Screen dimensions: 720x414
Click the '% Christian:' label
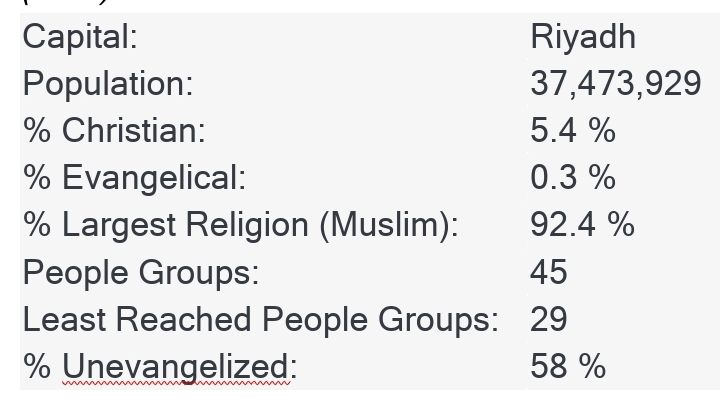tap(113, 131)
